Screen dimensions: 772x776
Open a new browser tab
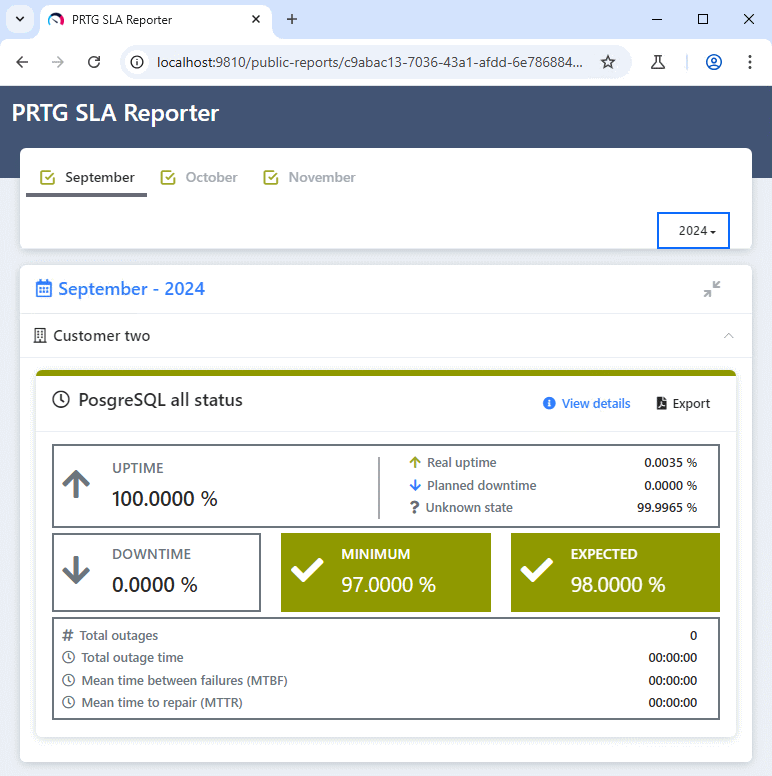pyautogui.click(x=292, y=19)
